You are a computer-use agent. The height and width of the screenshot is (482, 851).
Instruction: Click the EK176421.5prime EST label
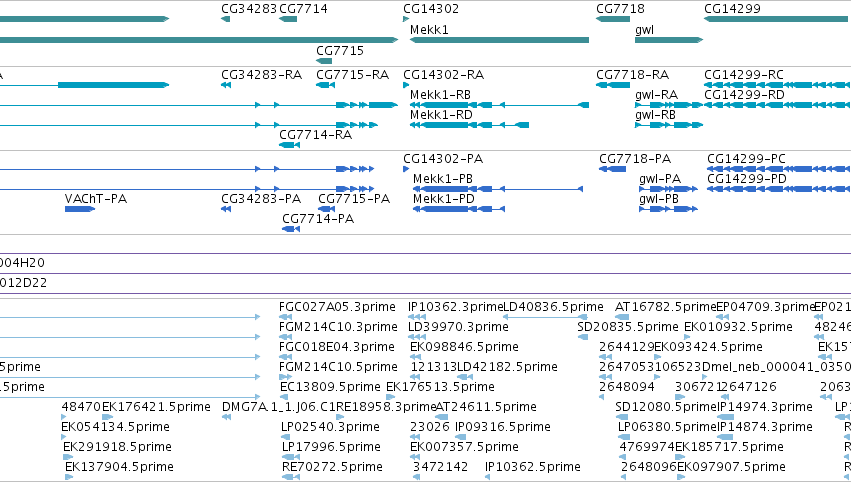(156, 408)
